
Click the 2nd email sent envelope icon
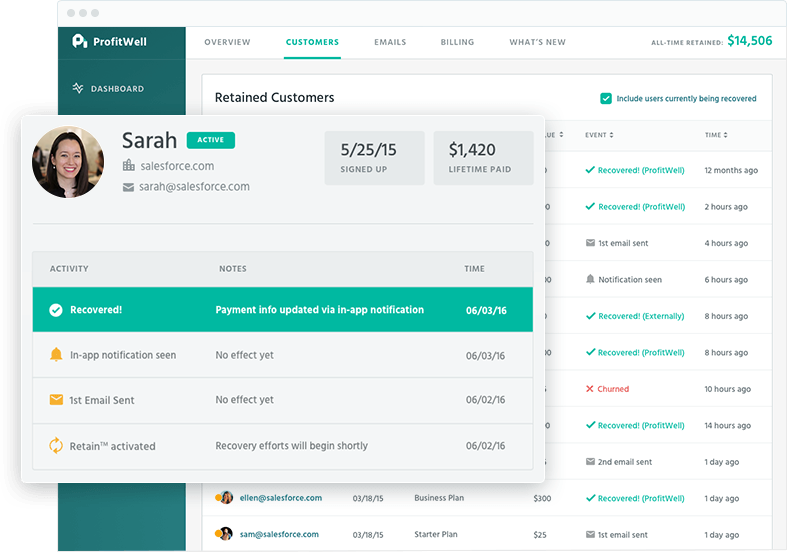click(590, 462)
